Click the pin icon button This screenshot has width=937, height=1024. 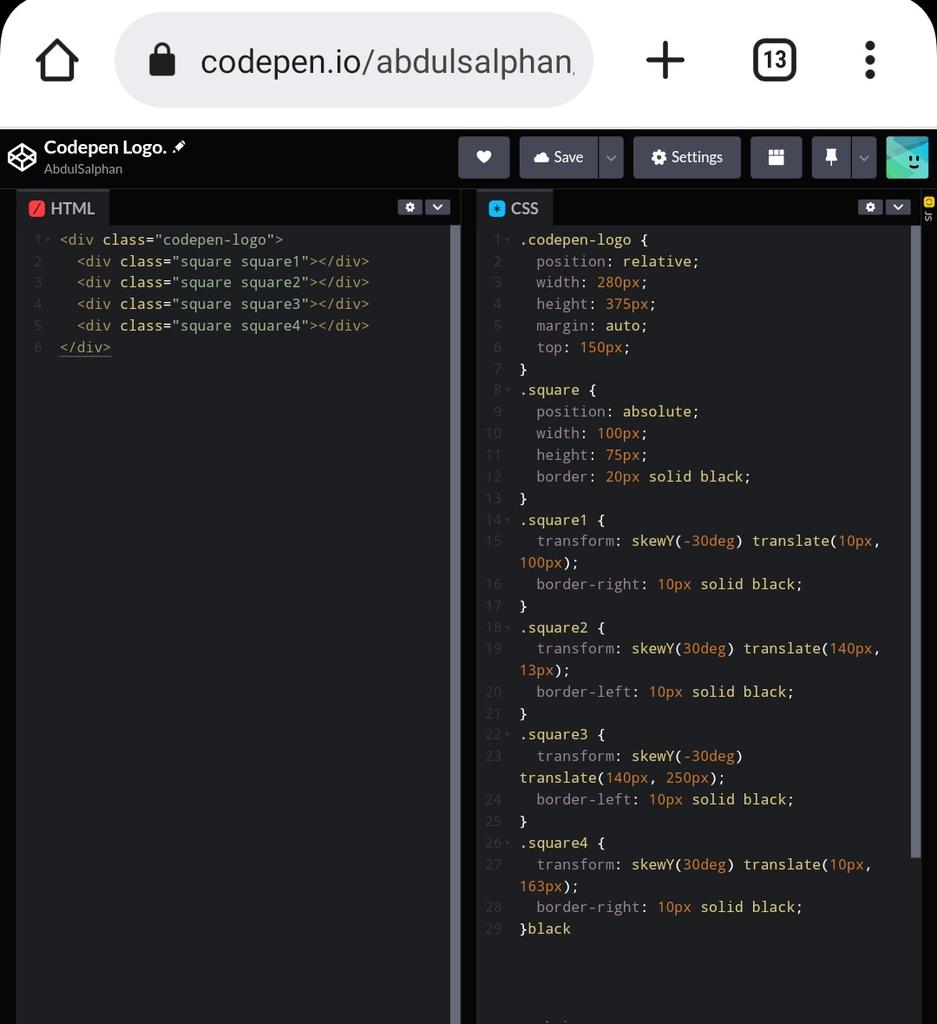831,157
